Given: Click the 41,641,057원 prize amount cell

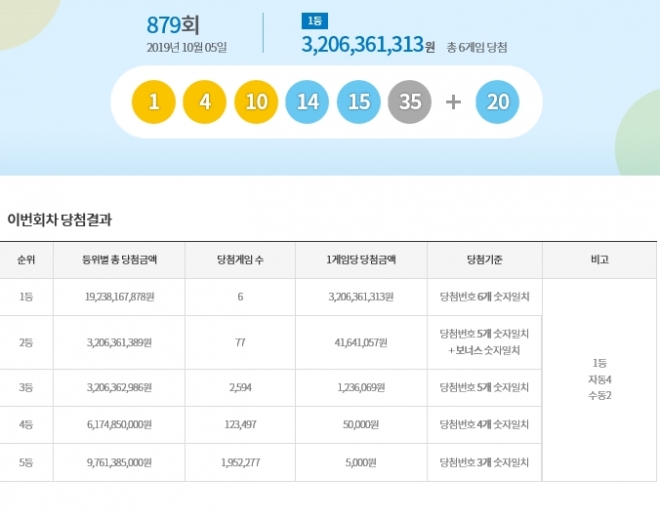Looking at the screenshot, I should coord(361,342).
